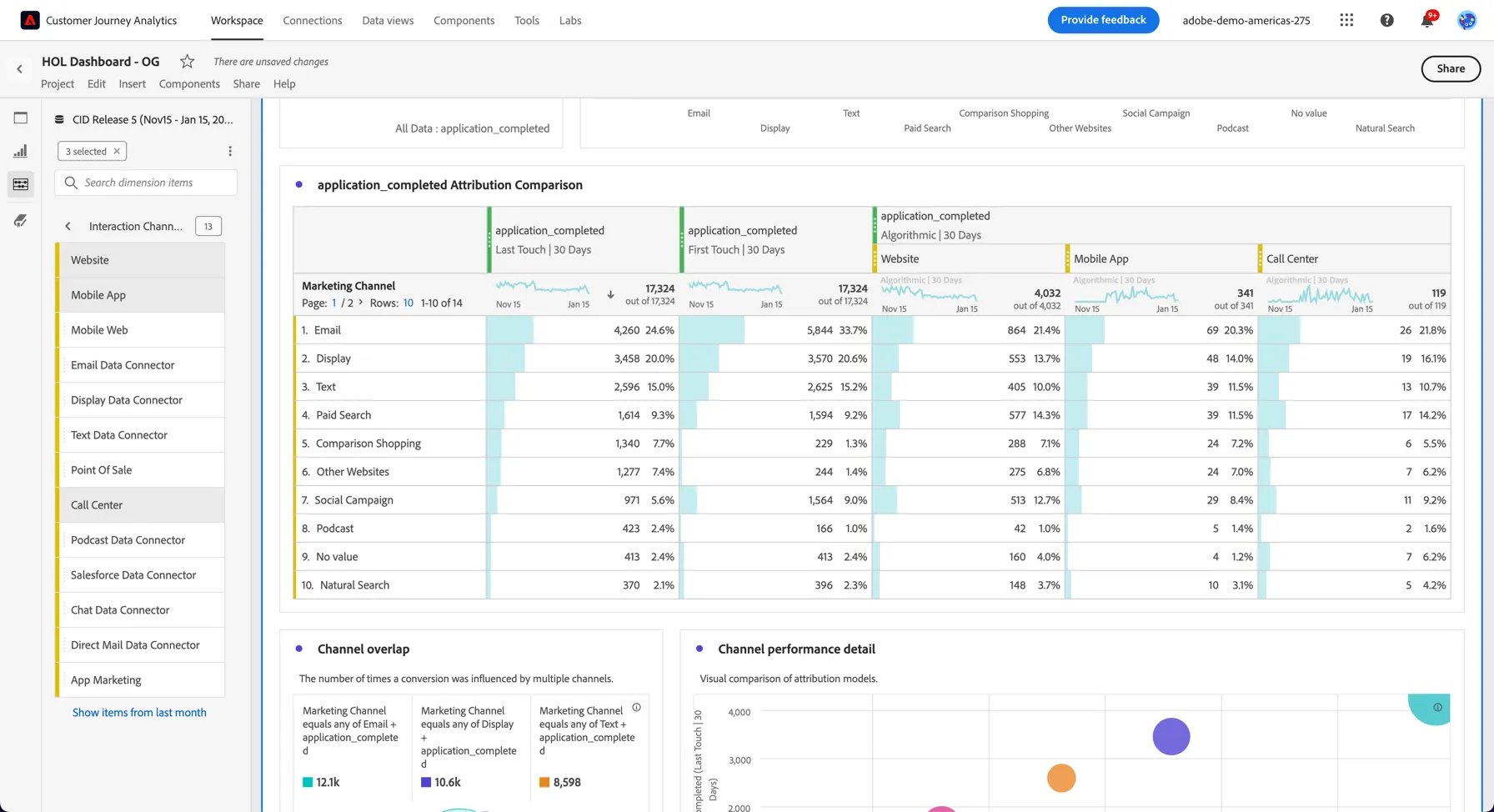Collapse the Channel overlap visualization

(298, 649)
